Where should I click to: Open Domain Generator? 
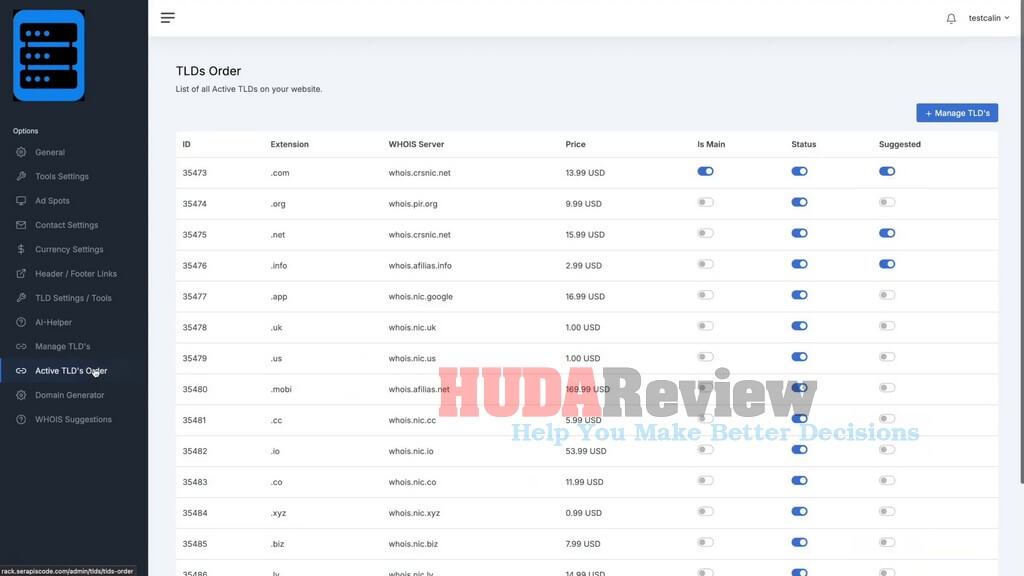[x=70, y=395]
